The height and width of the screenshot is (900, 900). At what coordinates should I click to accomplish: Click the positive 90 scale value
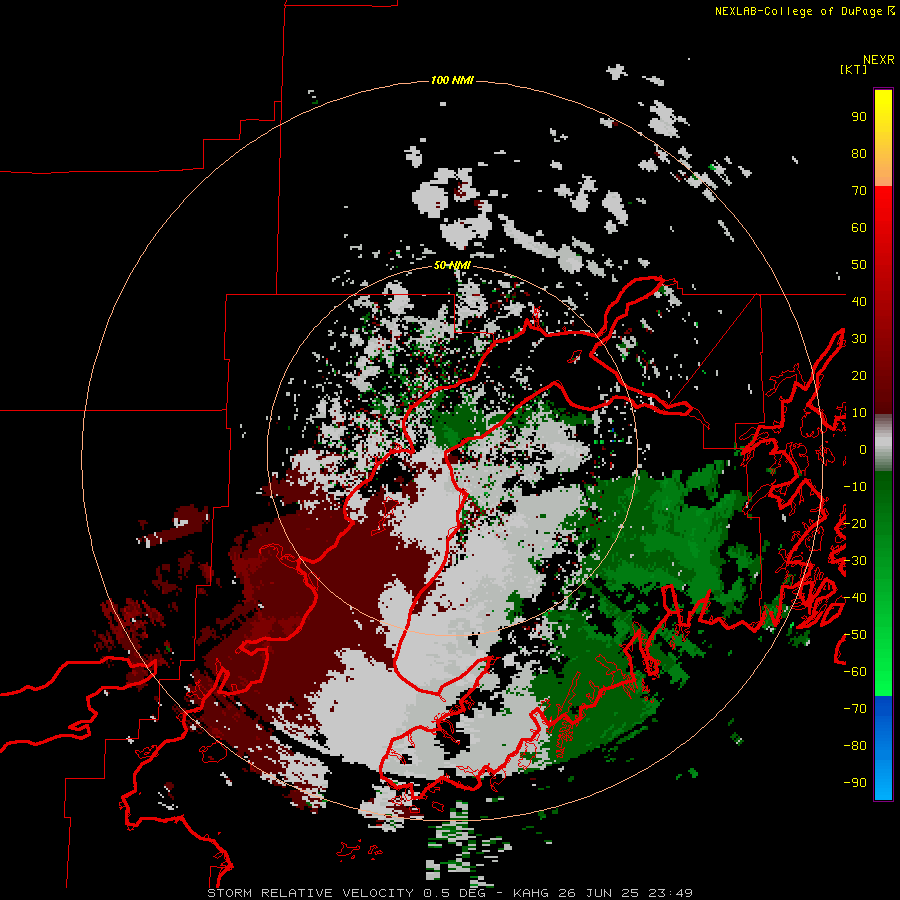859,117
